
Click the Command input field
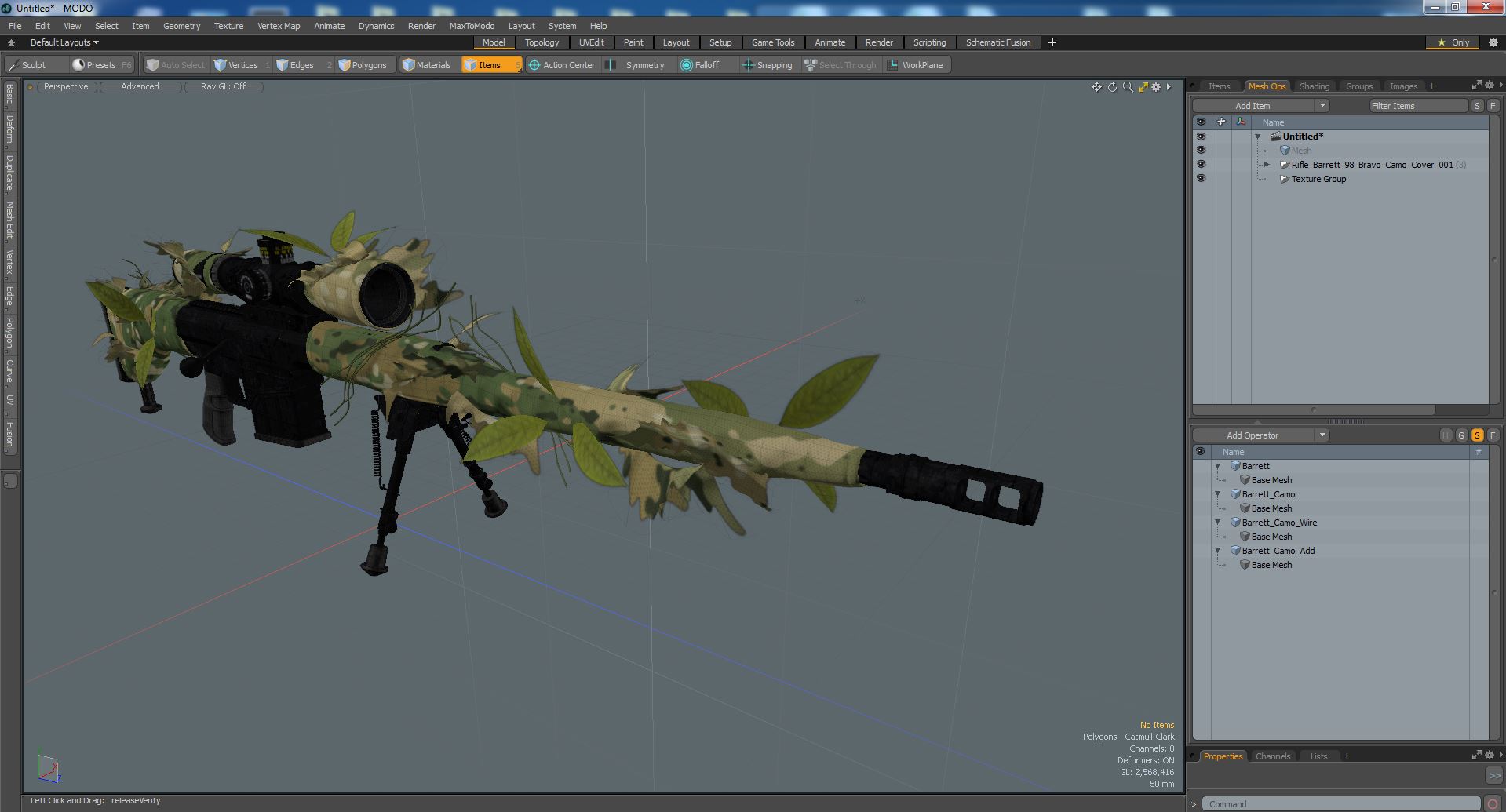1340,804
